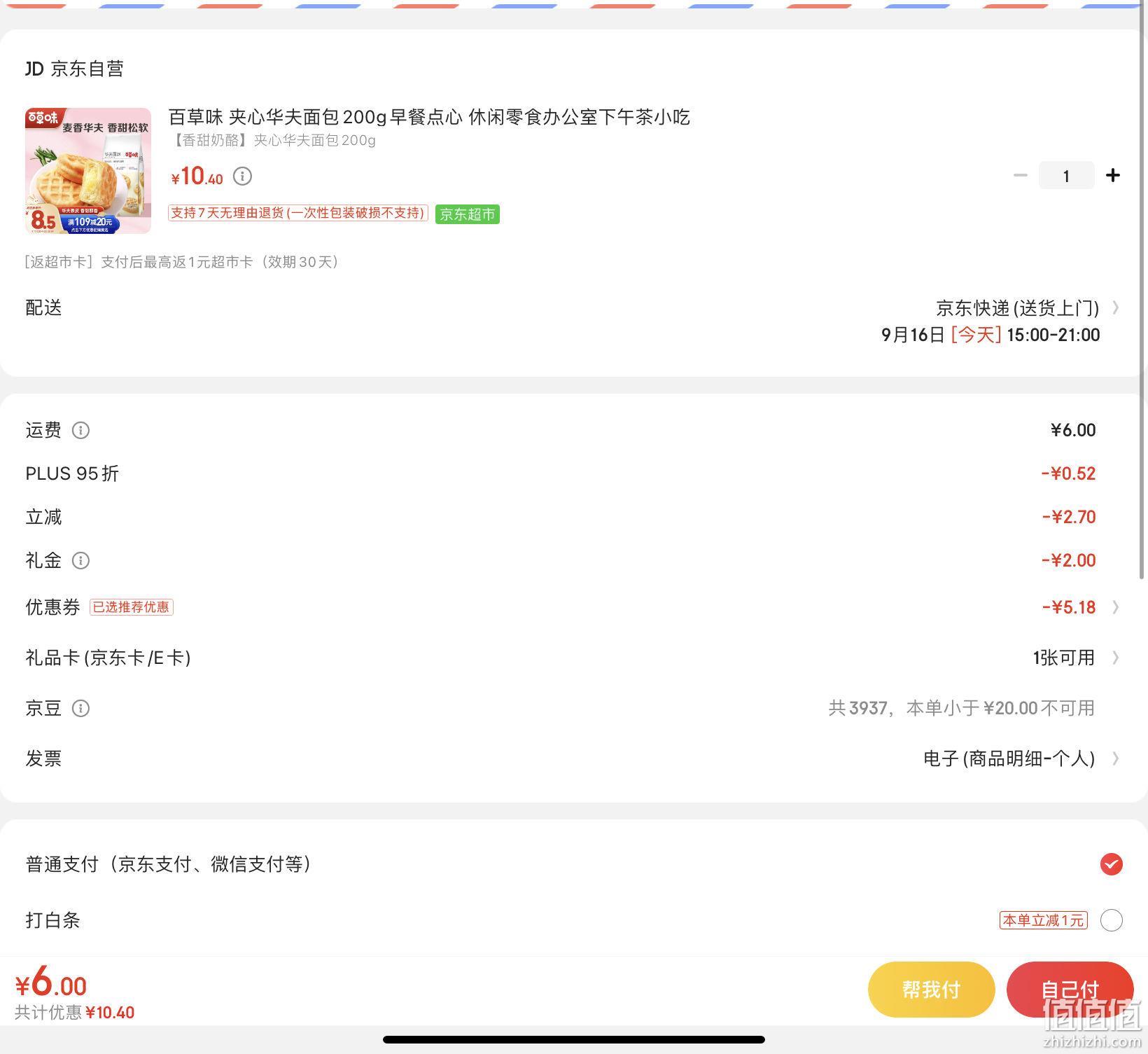The height and width of the screenshot is (1054, 1148).
Task: Tap the price info icon beside ¥10.40
Action: pos(242,176)
